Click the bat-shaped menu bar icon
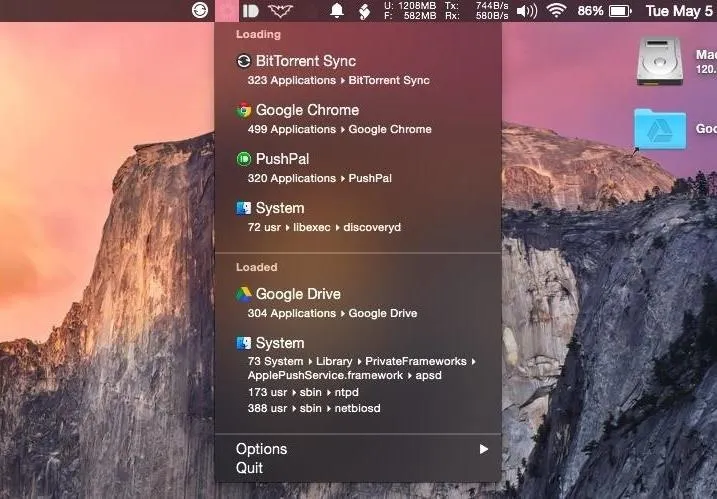The height and width of the screenshot is (499, 717). tap(280, 11)
